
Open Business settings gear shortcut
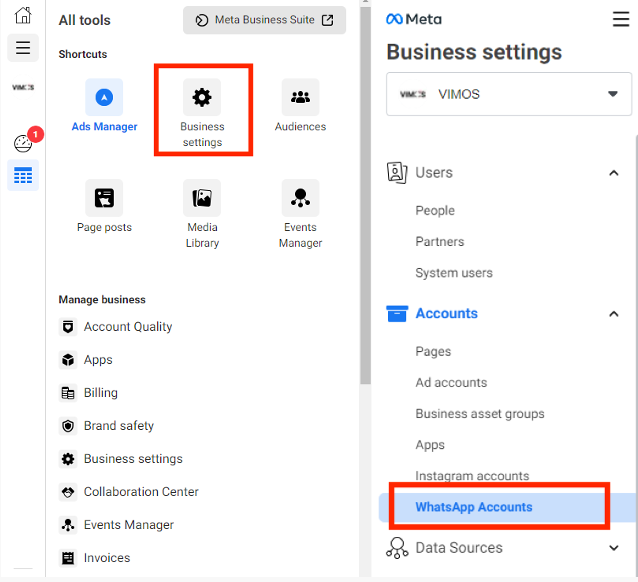pyautogui.click(x=202, y=97)
